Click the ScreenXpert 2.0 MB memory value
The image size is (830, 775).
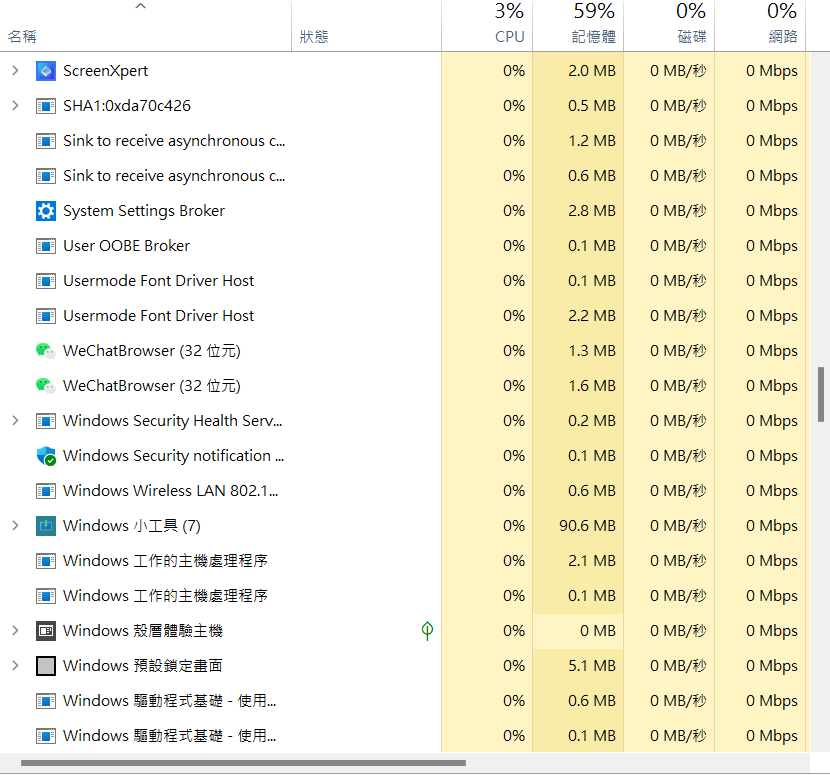(592, 71)
